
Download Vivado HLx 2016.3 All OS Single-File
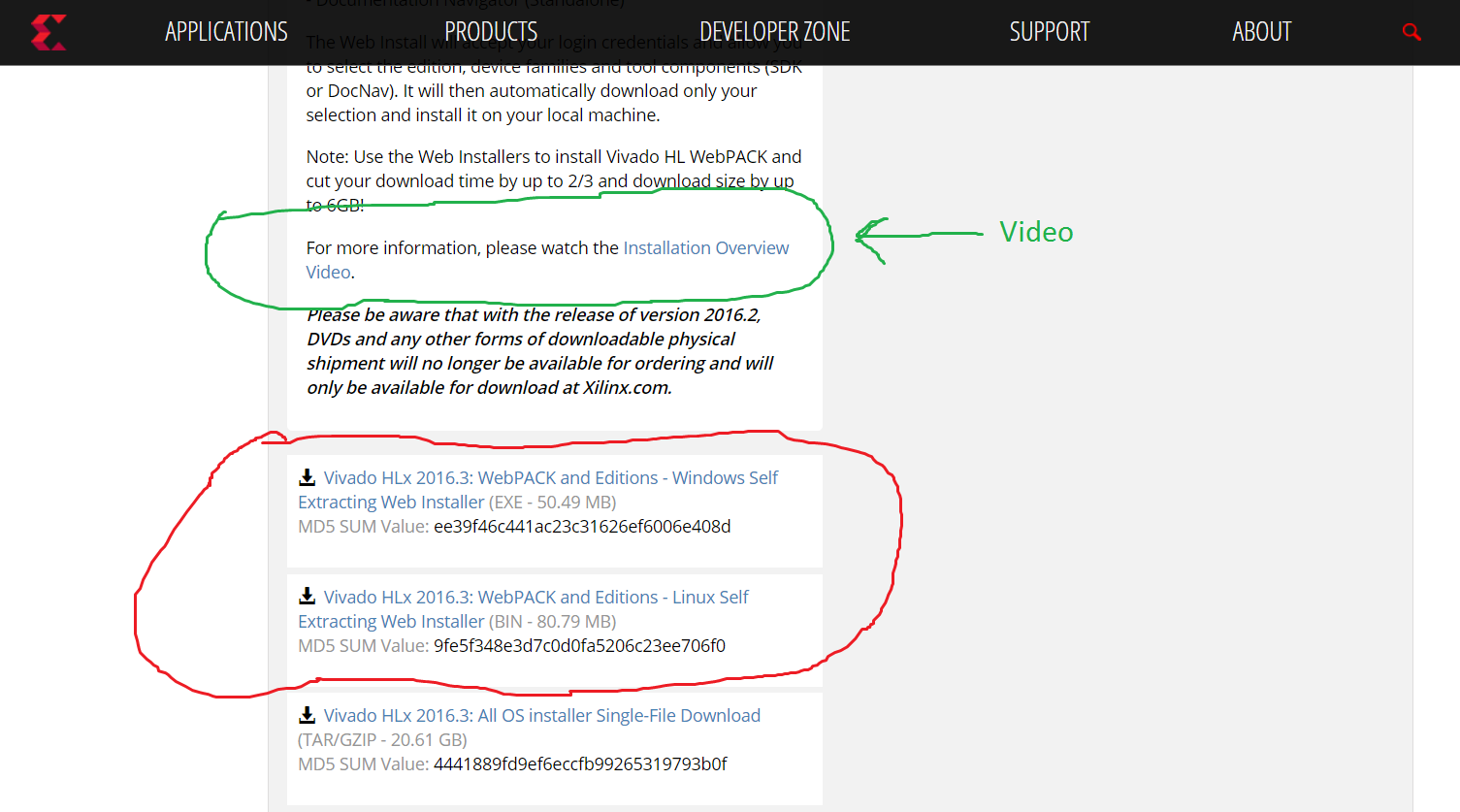click(542, 716)
